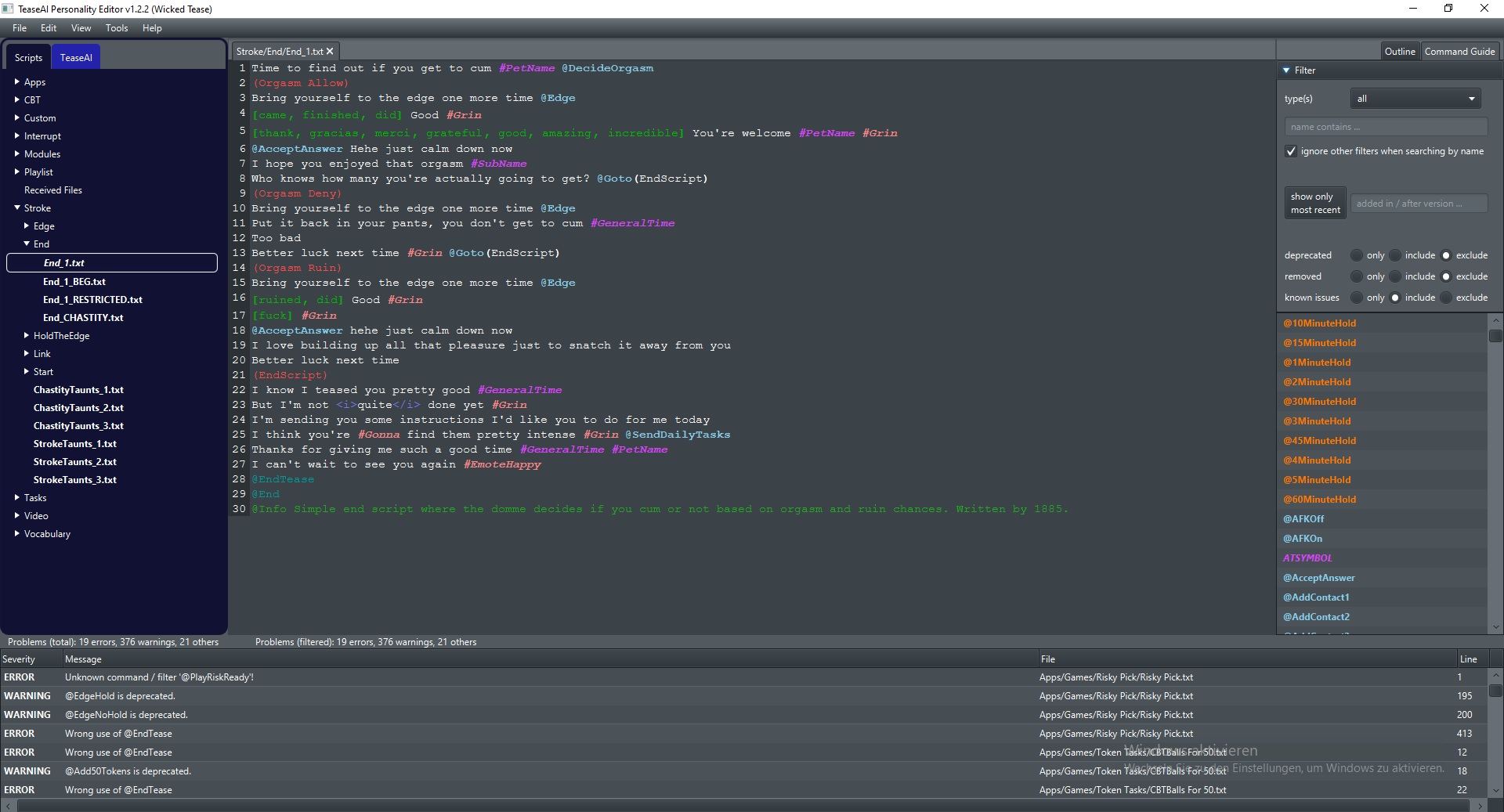Click the 'show only most recent' button
1504x812 pixels.
[1315, 203]
